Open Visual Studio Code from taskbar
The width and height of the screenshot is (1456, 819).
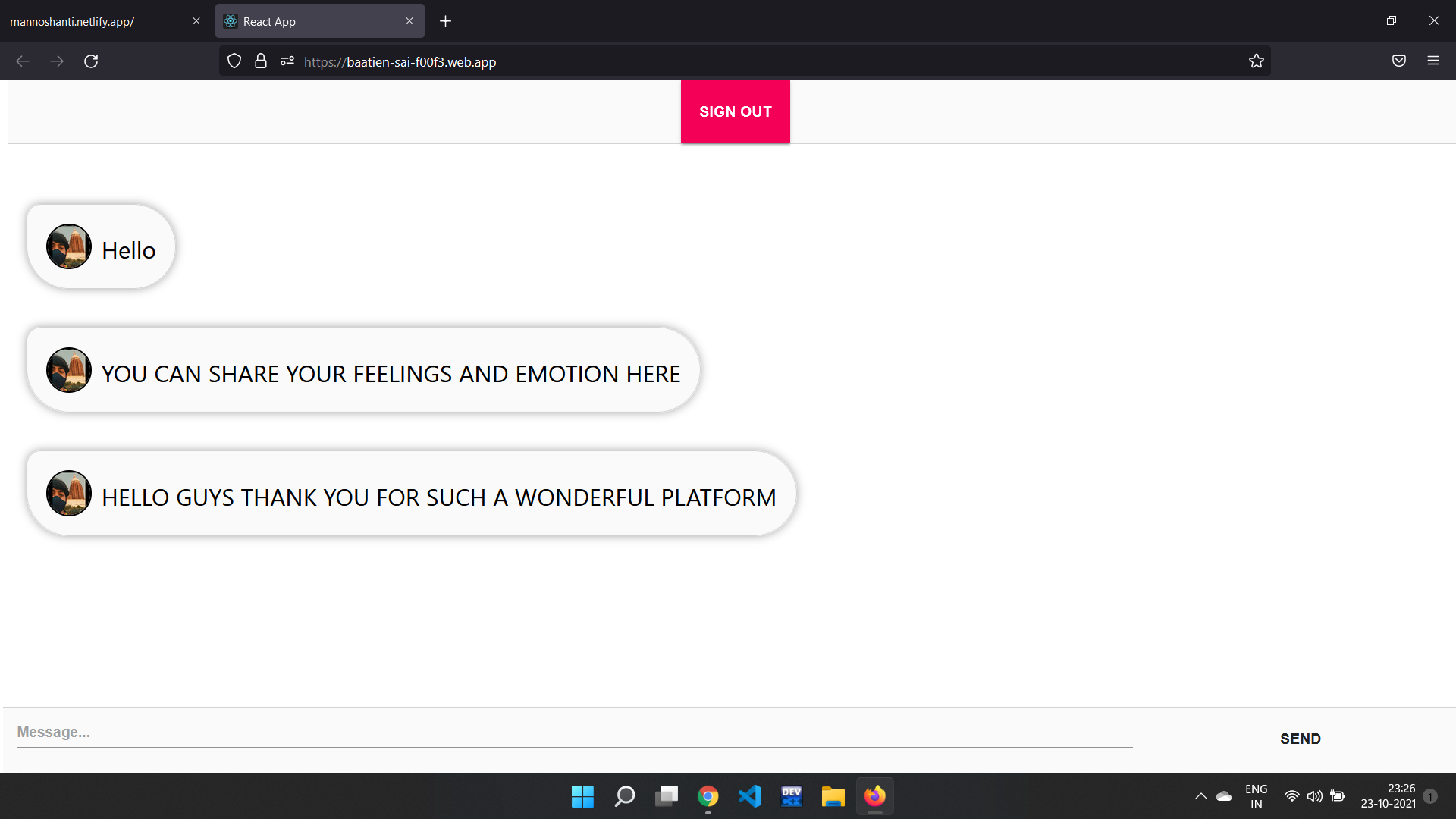pos(750,796)
